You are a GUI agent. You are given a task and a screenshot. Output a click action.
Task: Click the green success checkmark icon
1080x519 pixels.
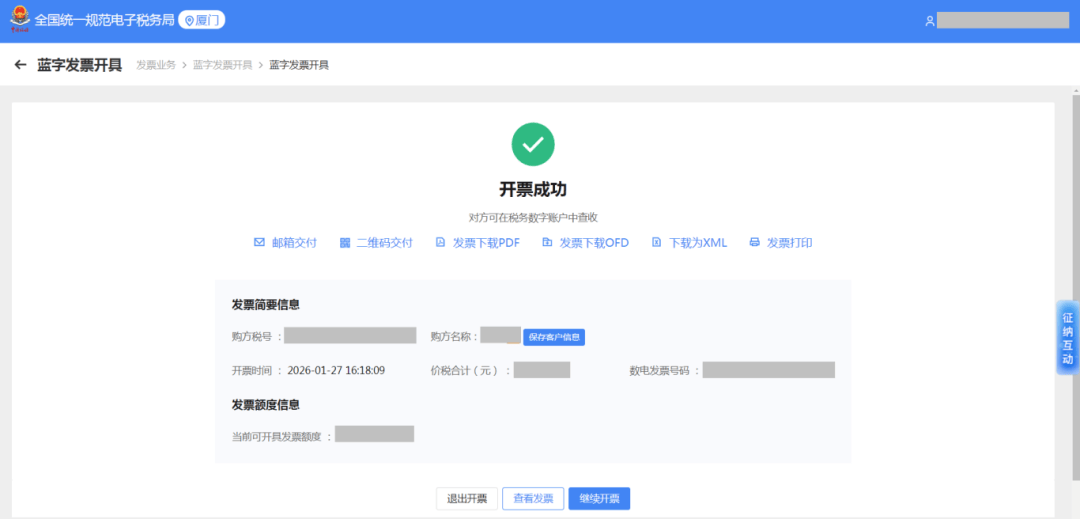pos(533,145)
